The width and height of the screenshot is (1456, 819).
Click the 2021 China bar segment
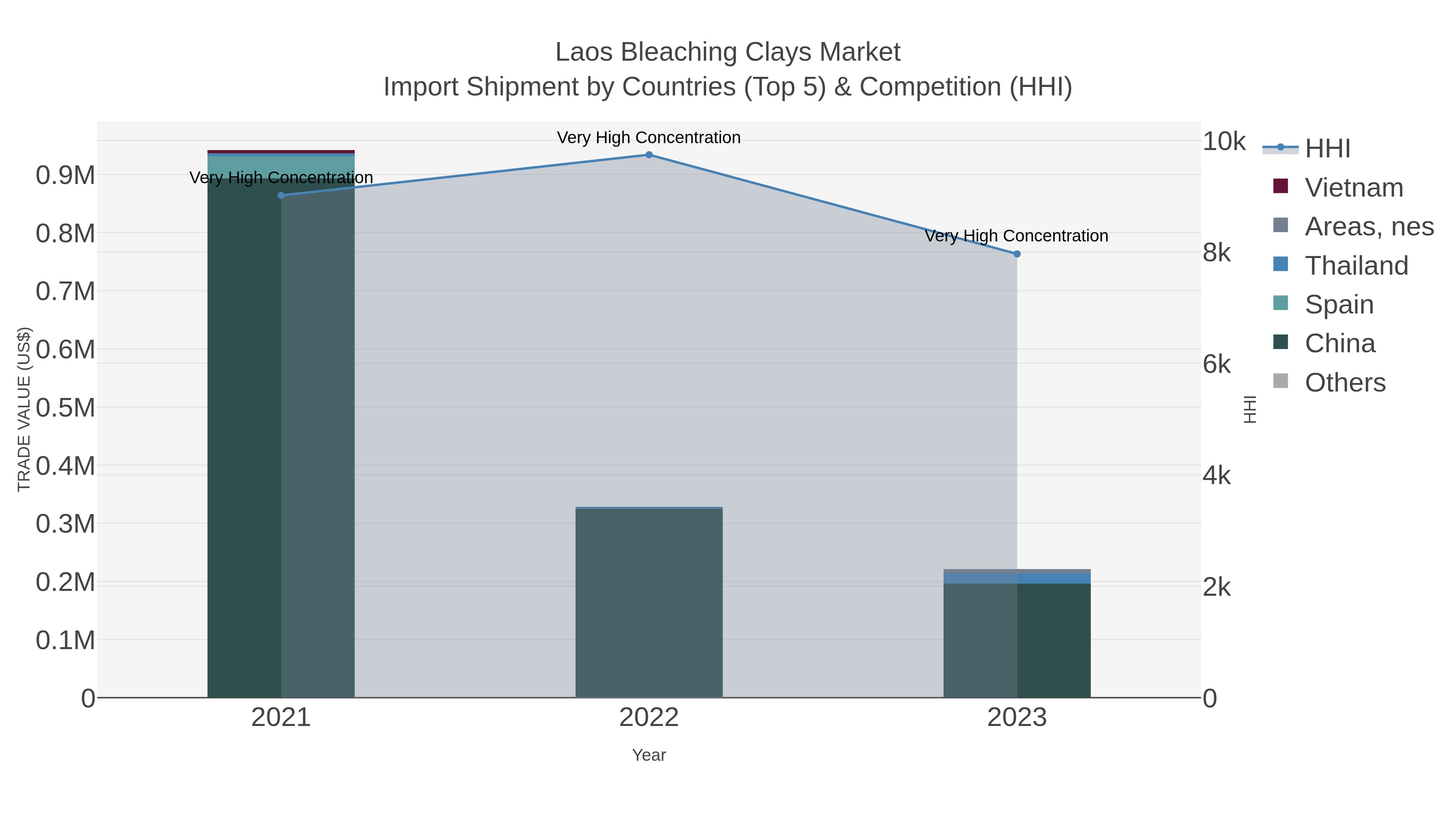[x=281, y=438]
